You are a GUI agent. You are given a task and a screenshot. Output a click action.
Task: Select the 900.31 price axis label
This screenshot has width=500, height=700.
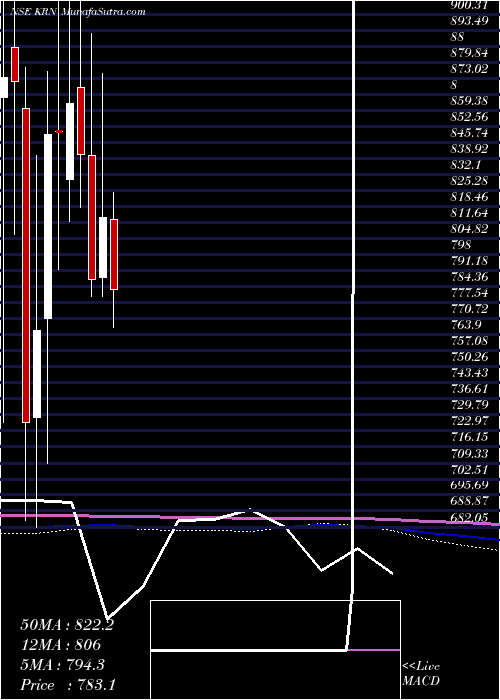pos(470,5)
